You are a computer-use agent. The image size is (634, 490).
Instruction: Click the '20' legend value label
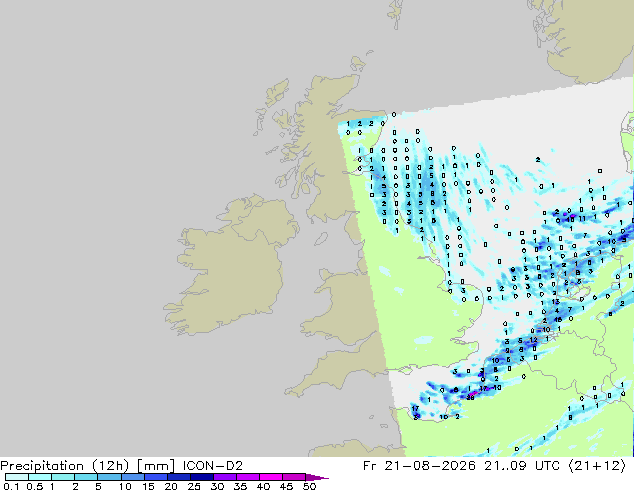171,486
